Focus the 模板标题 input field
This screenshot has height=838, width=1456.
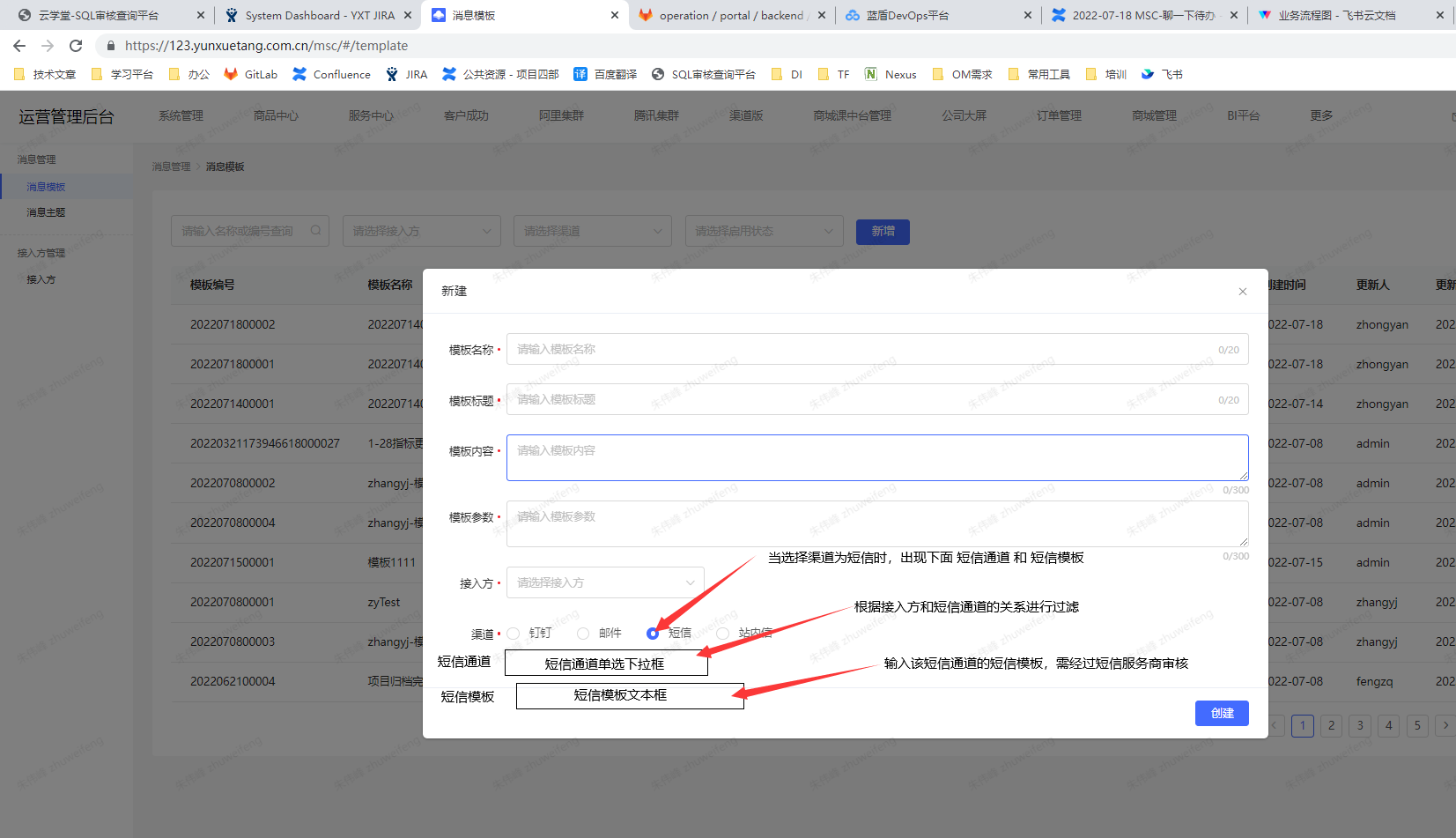pyautogui.click(x=877, y=399)
